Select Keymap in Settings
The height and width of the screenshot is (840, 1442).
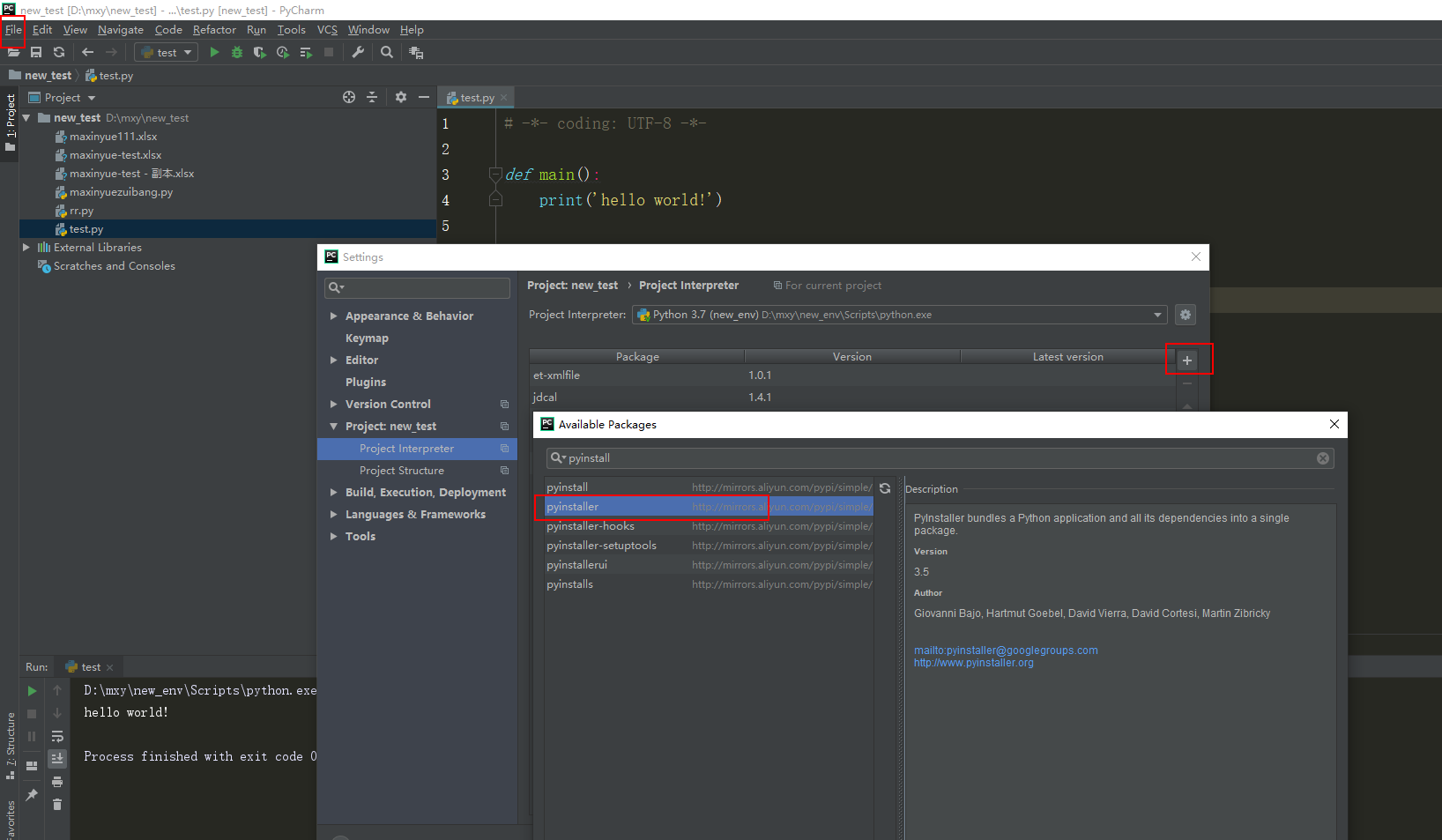click(367, 338)
